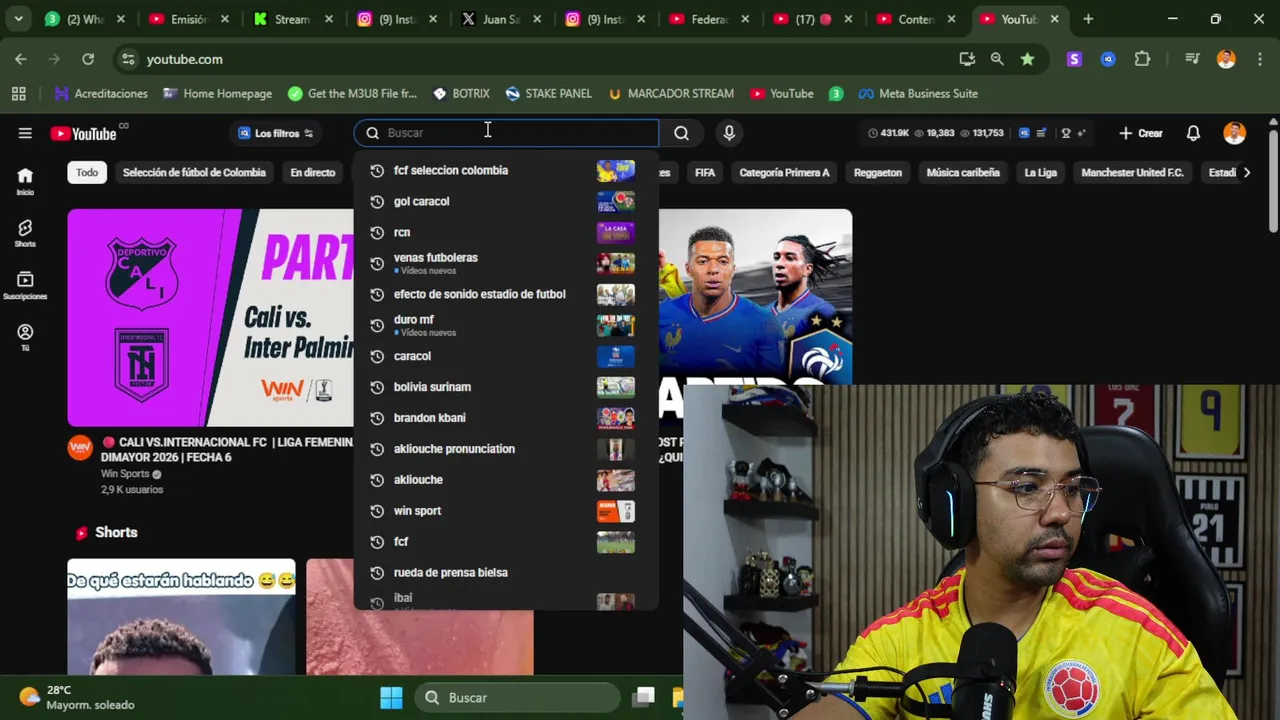1280x720 pixels.
Task: Open the account avatar menu on YouTube
Action: [x=1234, y=133]
